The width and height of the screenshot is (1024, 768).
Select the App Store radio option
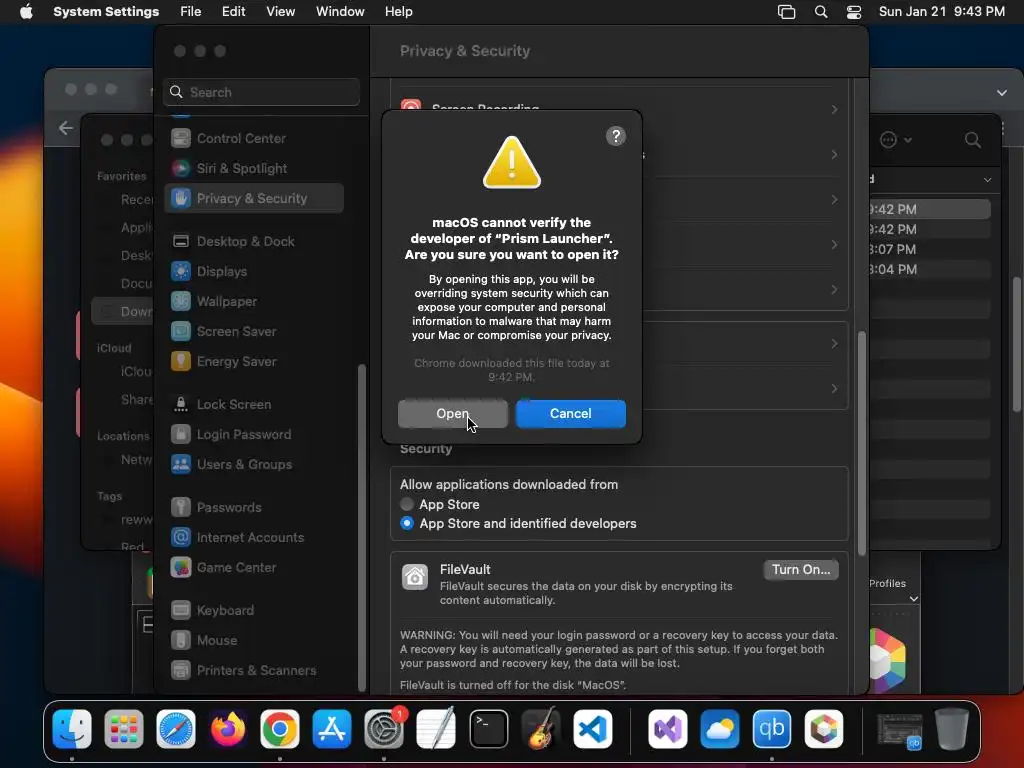[x=407, y=504]
